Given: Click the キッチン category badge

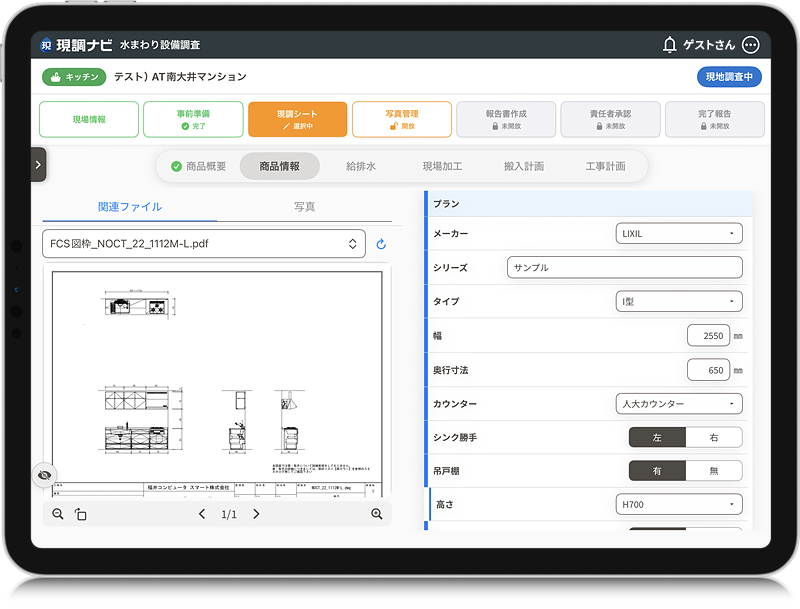Looking at the screenshot, I should tap(74, 77).
